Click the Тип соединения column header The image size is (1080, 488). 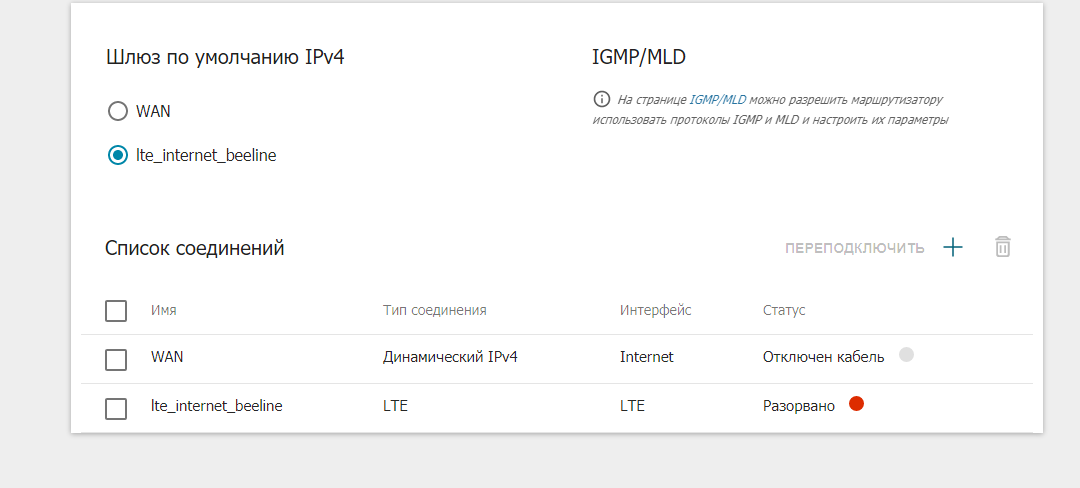[x=434, y=310]
